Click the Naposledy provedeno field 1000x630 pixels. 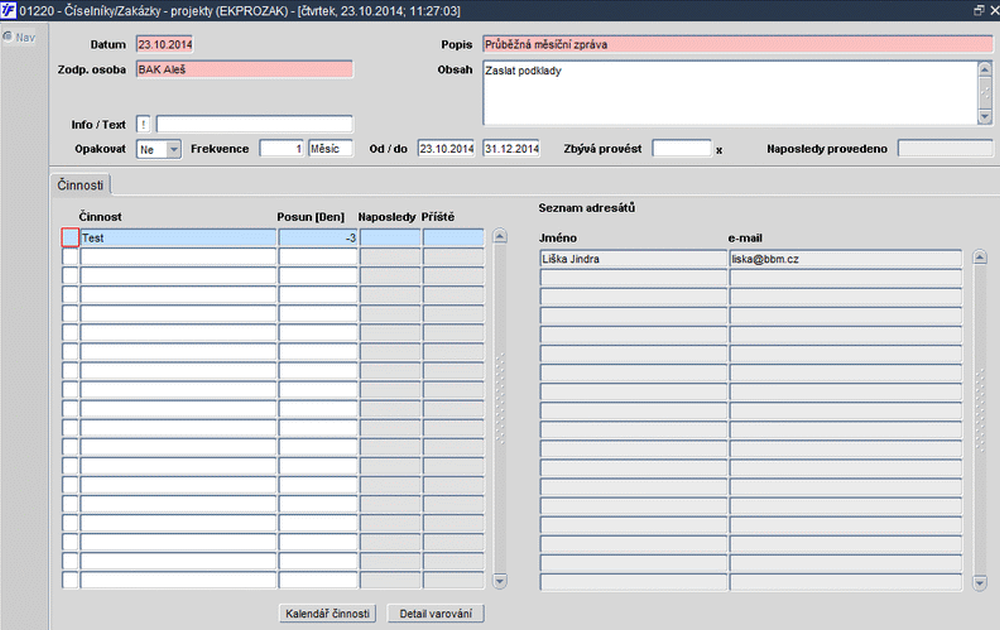coord(945,149)
